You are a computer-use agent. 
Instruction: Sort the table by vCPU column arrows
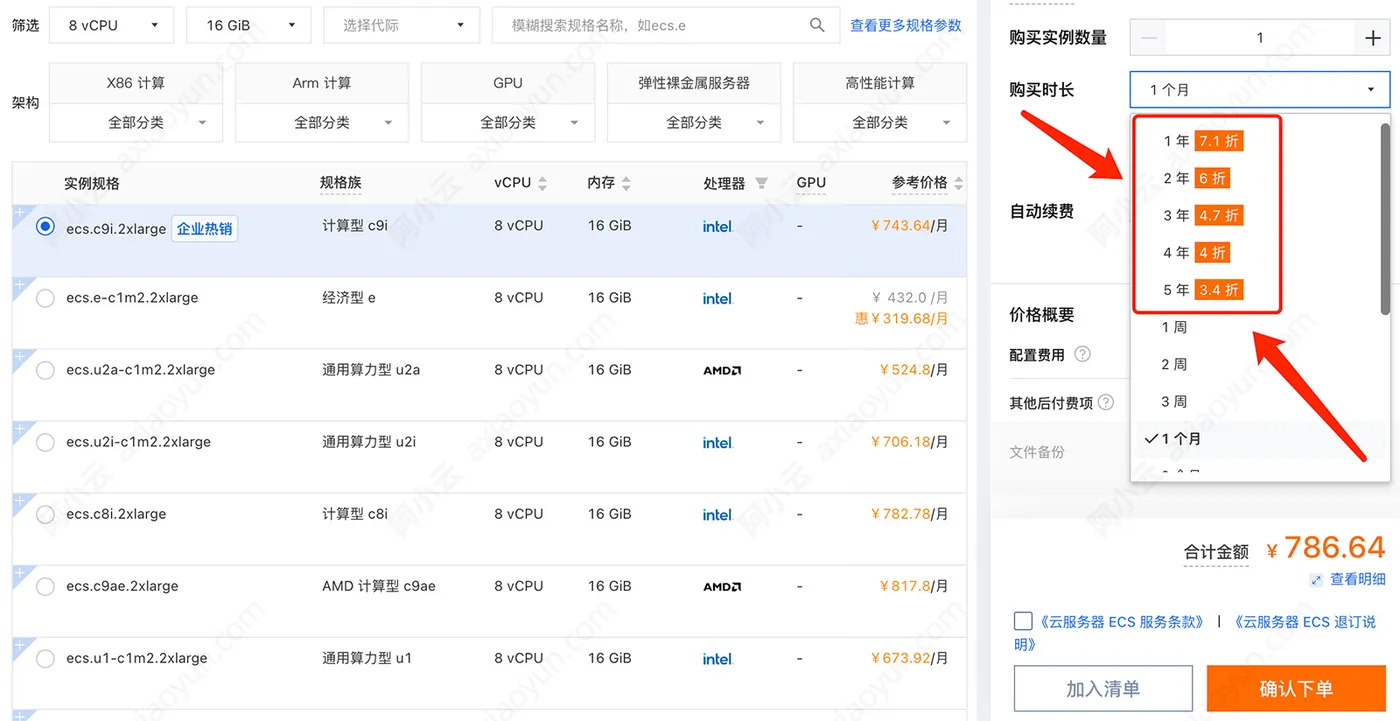pos(543,183)
